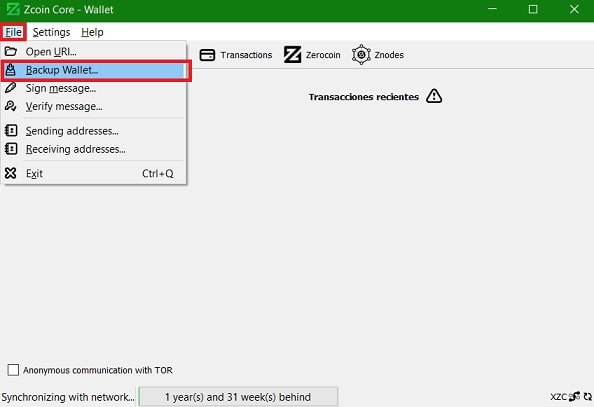Close the Zcoin Core window
The image size is (594, 407).
574,9
